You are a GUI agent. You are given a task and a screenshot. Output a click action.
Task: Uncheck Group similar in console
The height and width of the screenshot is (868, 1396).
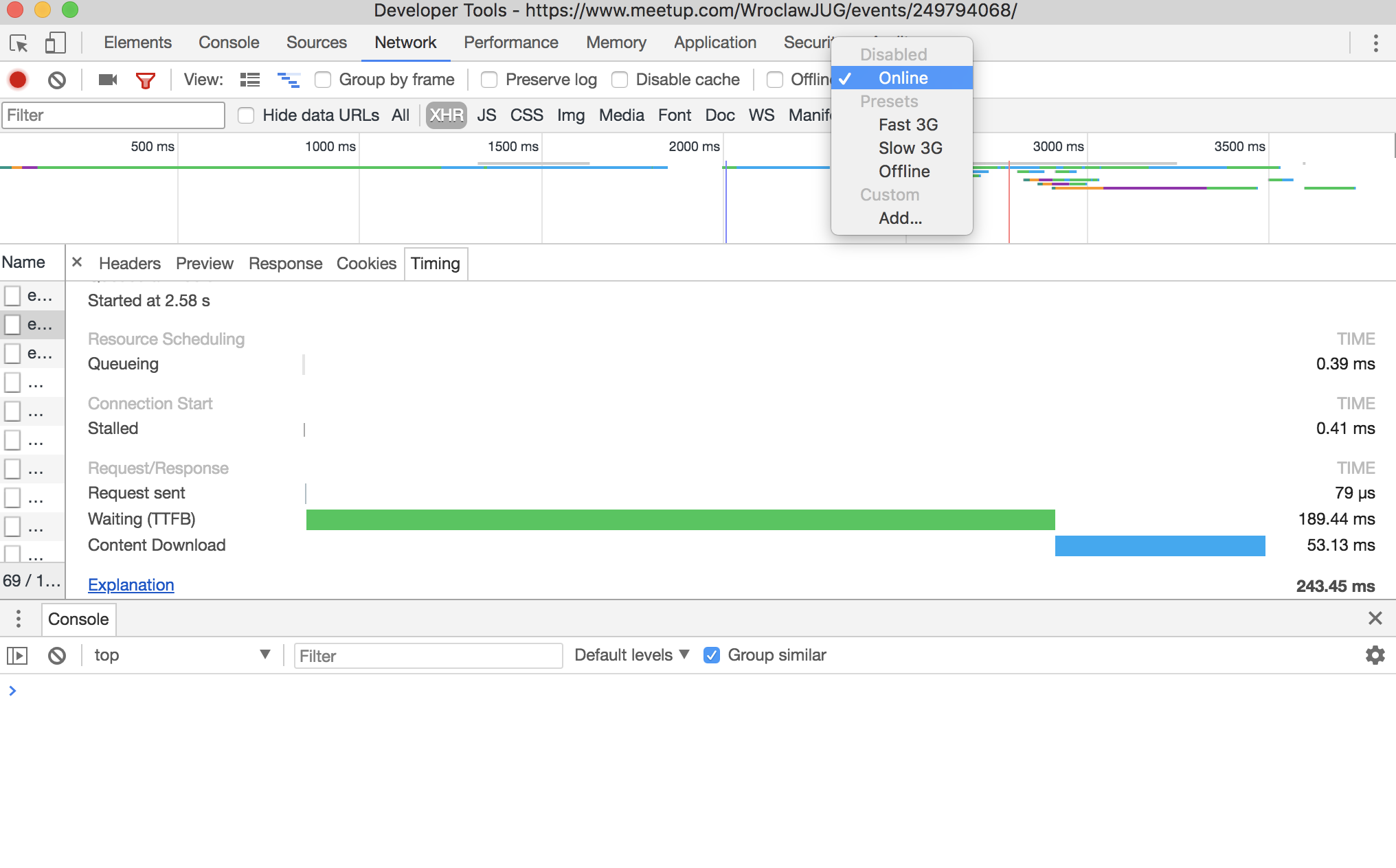(712, 655)
